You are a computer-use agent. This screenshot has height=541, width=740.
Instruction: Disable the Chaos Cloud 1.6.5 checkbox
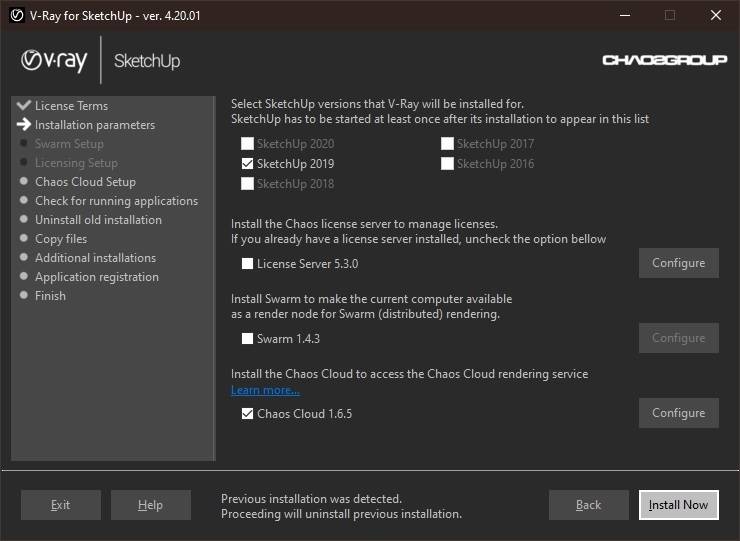(x=247, y=414)
